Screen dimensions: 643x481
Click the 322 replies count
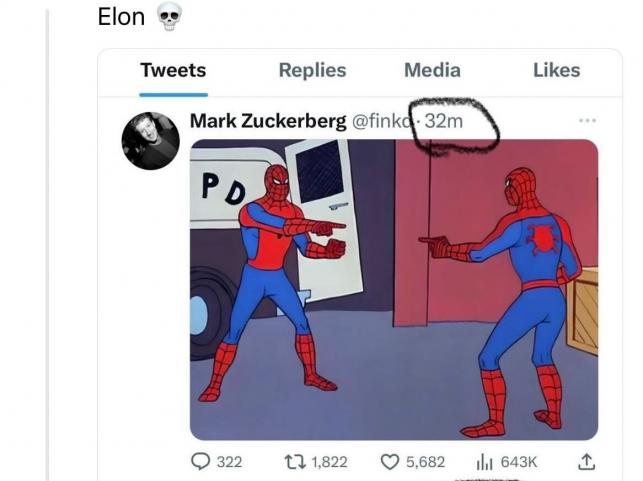click(230, 461)
